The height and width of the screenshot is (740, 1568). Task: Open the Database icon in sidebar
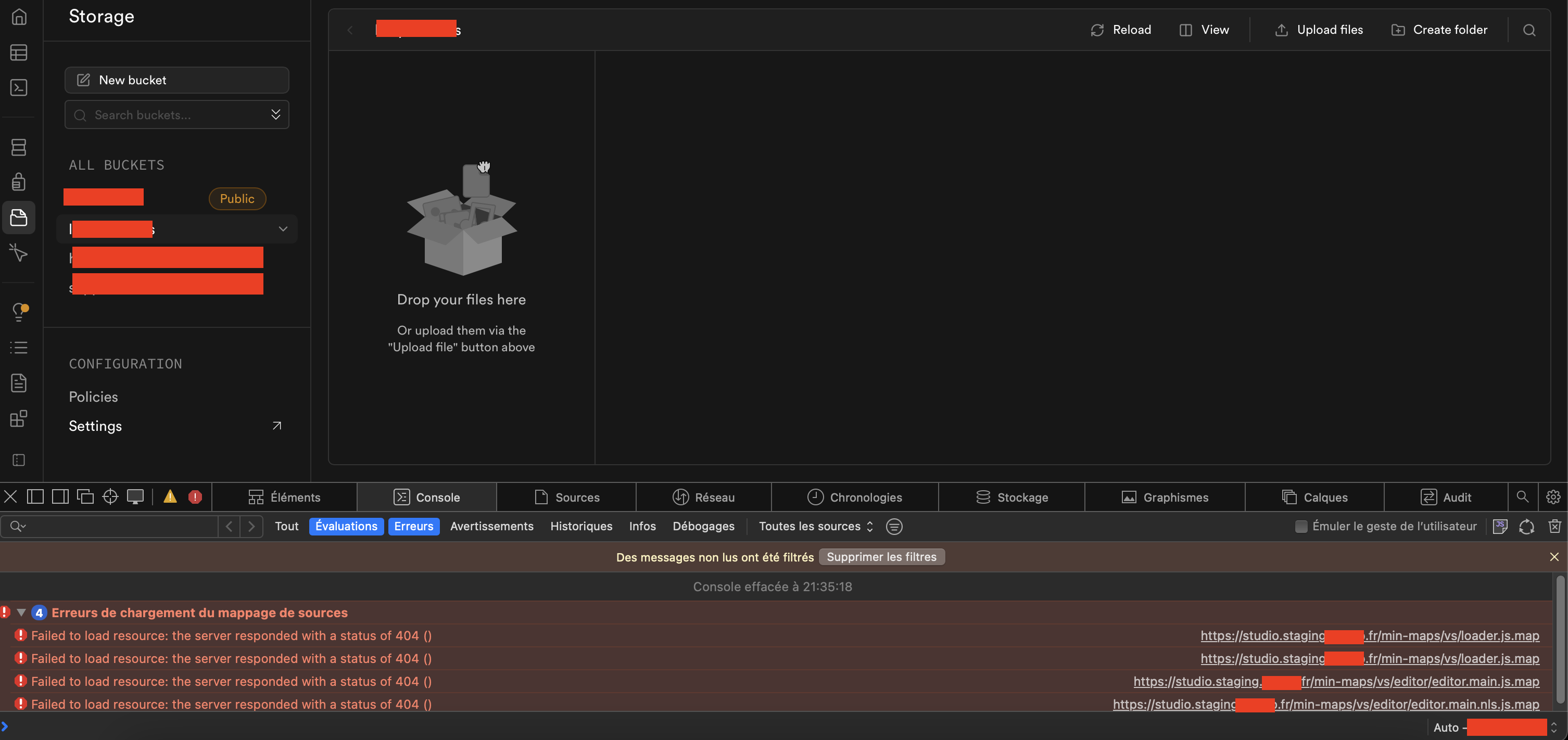click(x=19, y=147)
